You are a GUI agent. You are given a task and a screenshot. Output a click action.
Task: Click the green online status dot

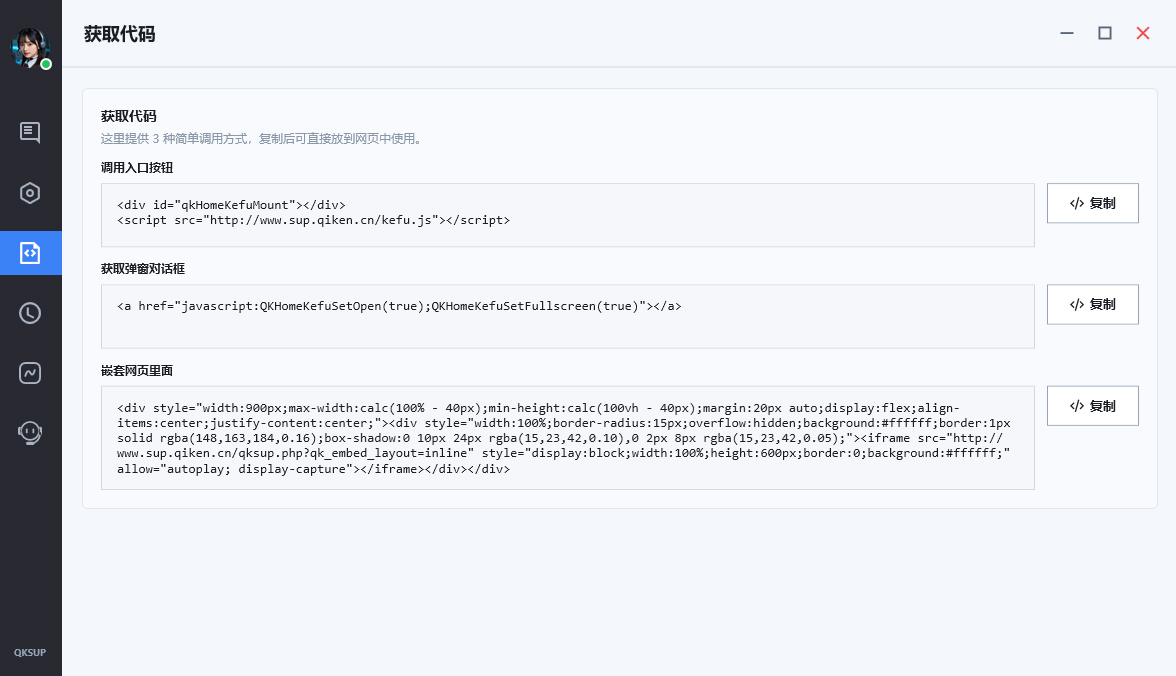point(46,65)
